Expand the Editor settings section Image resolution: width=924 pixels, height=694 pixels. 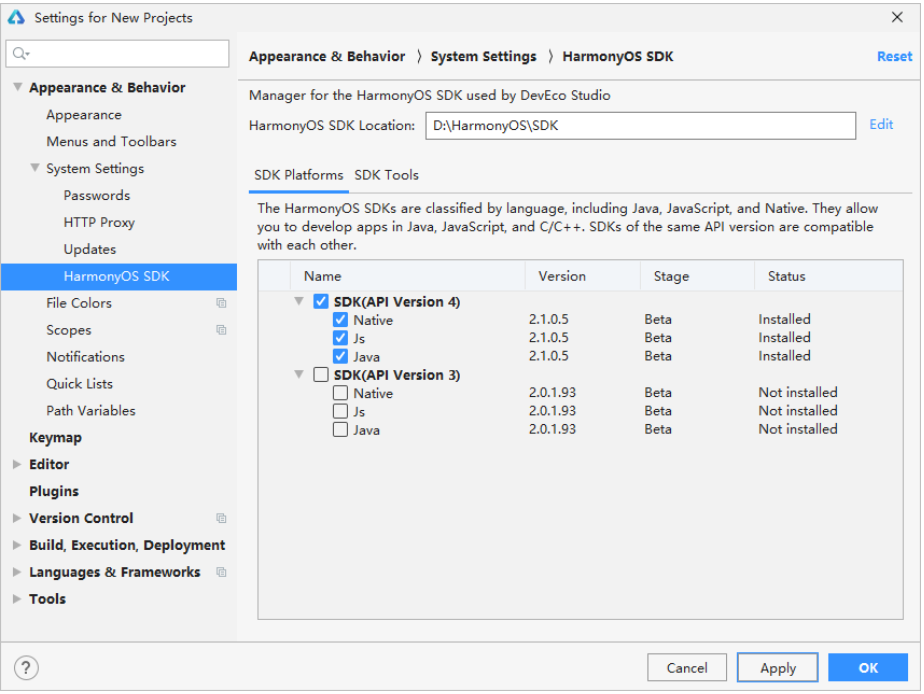(16, 464)
